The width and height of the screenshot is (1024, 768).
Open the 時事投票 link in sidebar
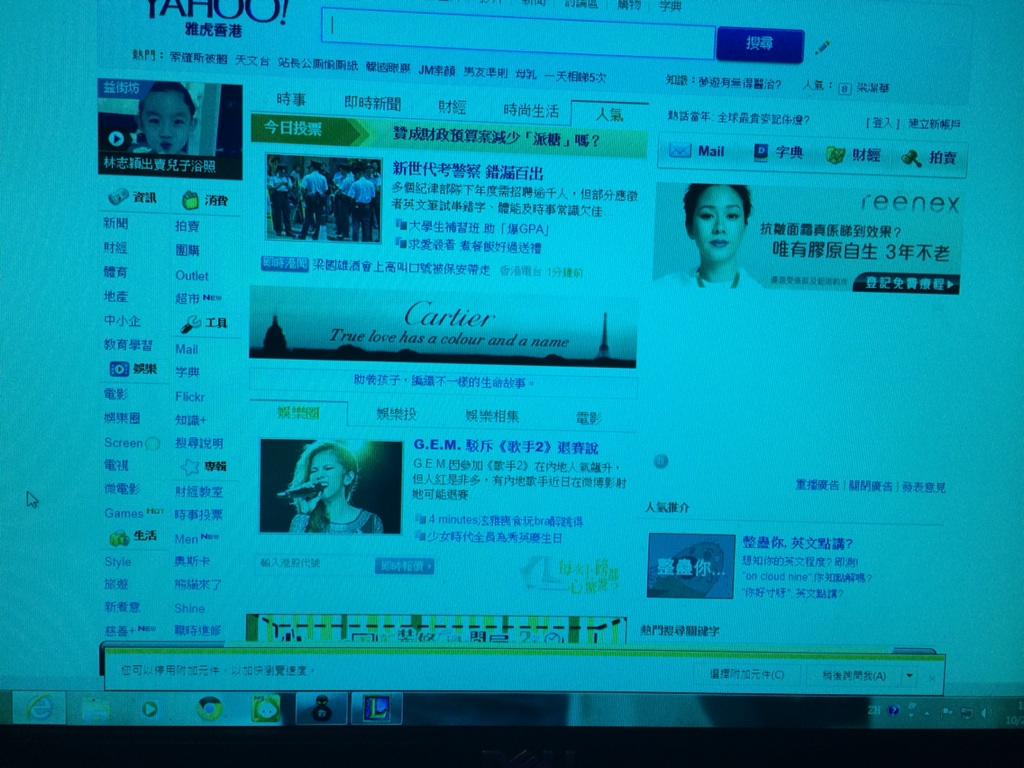click(199, 515)
